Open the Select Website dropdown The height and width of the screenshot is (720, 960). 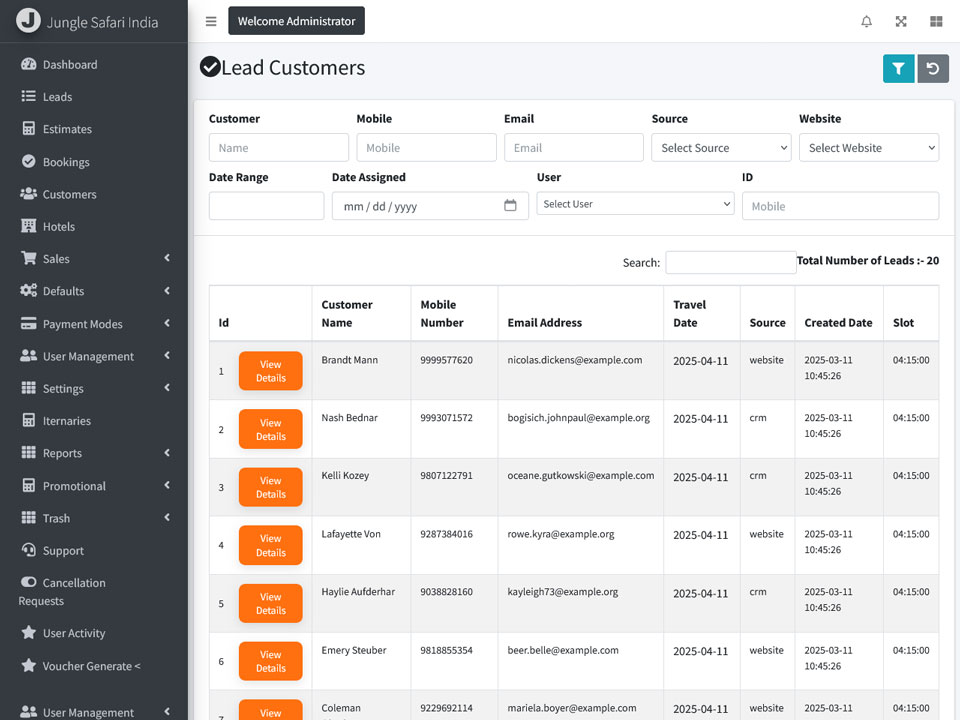(x=868, y=148)
